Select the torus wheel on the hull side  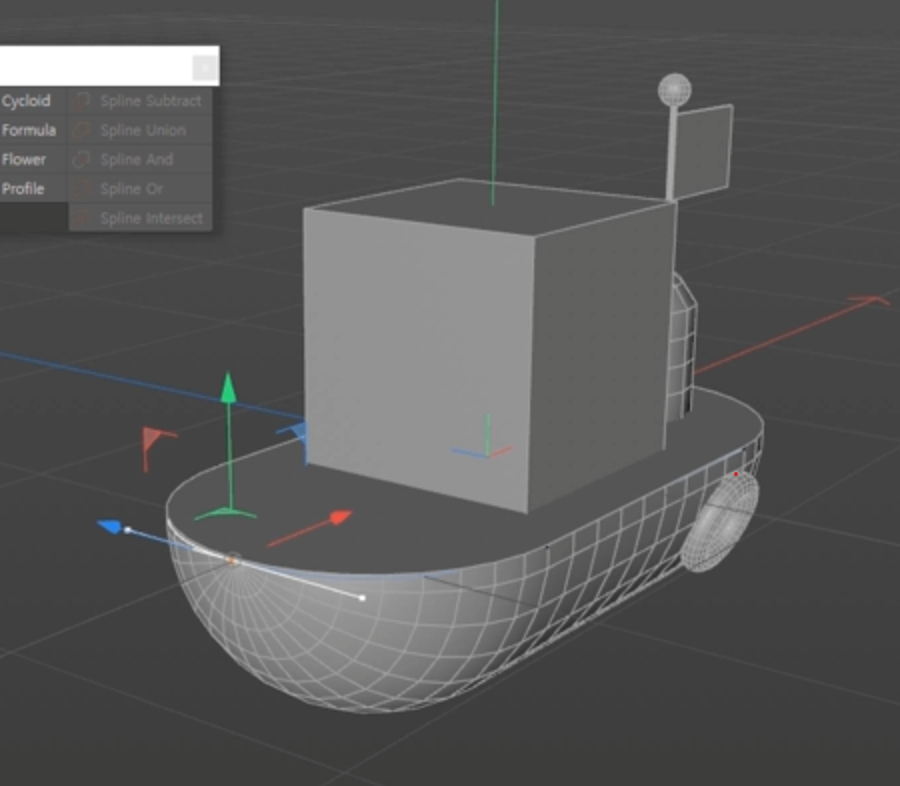tap(720, 521)
